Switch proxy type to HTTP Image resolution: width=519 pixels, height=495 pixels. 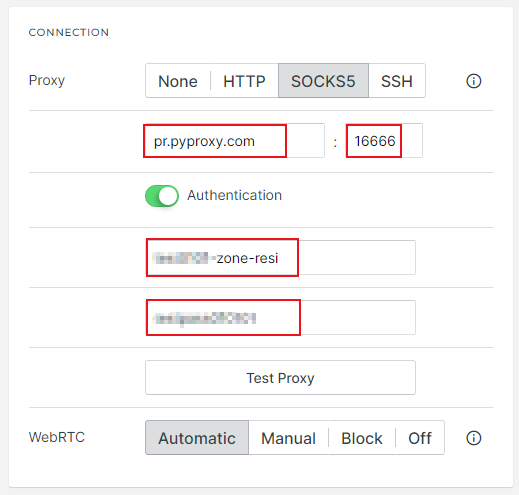click(244, 81)
